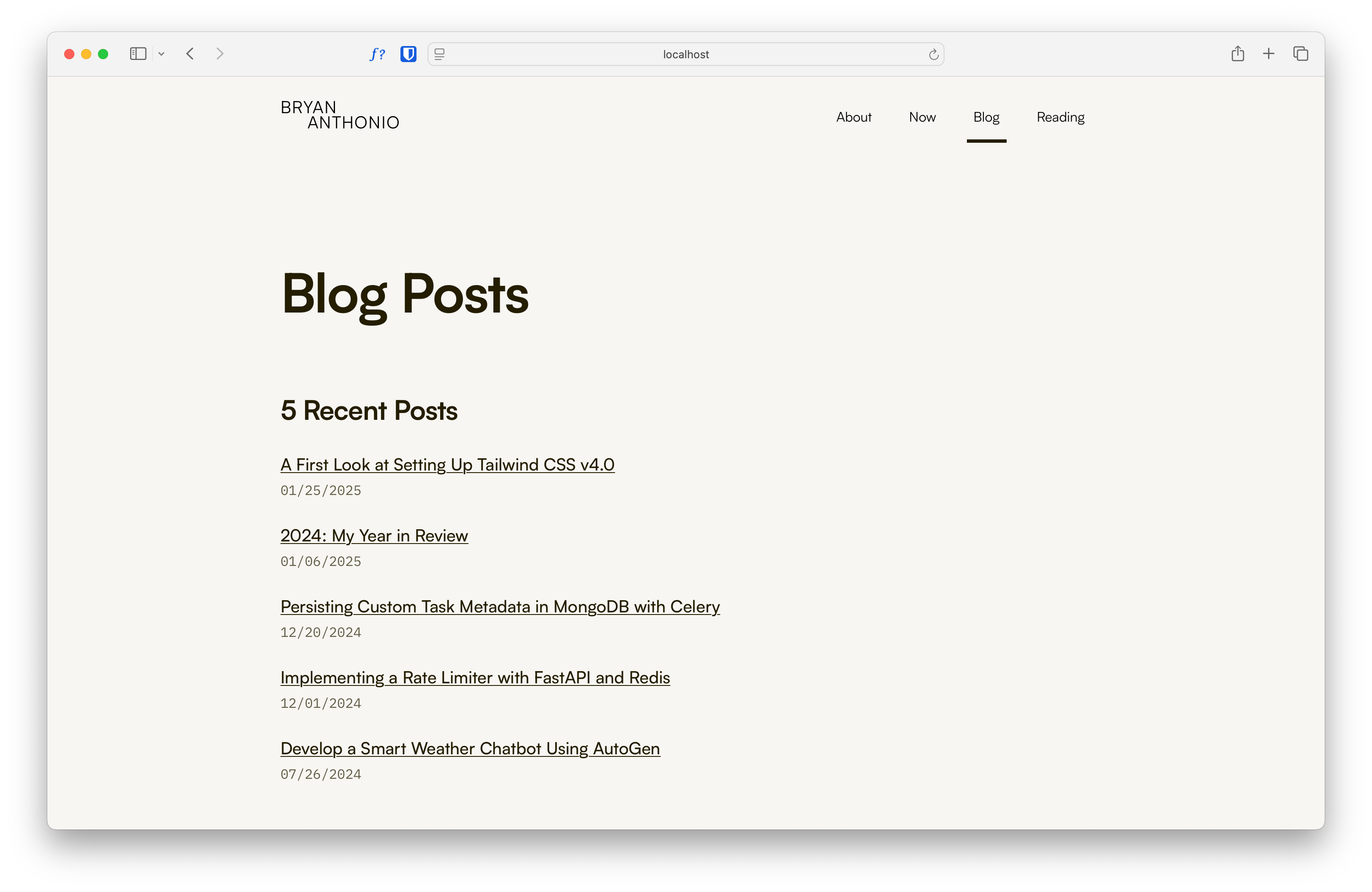The image size is (1372, 892).
Task: Navigate back using the back arrow
Action: [190, 54]
